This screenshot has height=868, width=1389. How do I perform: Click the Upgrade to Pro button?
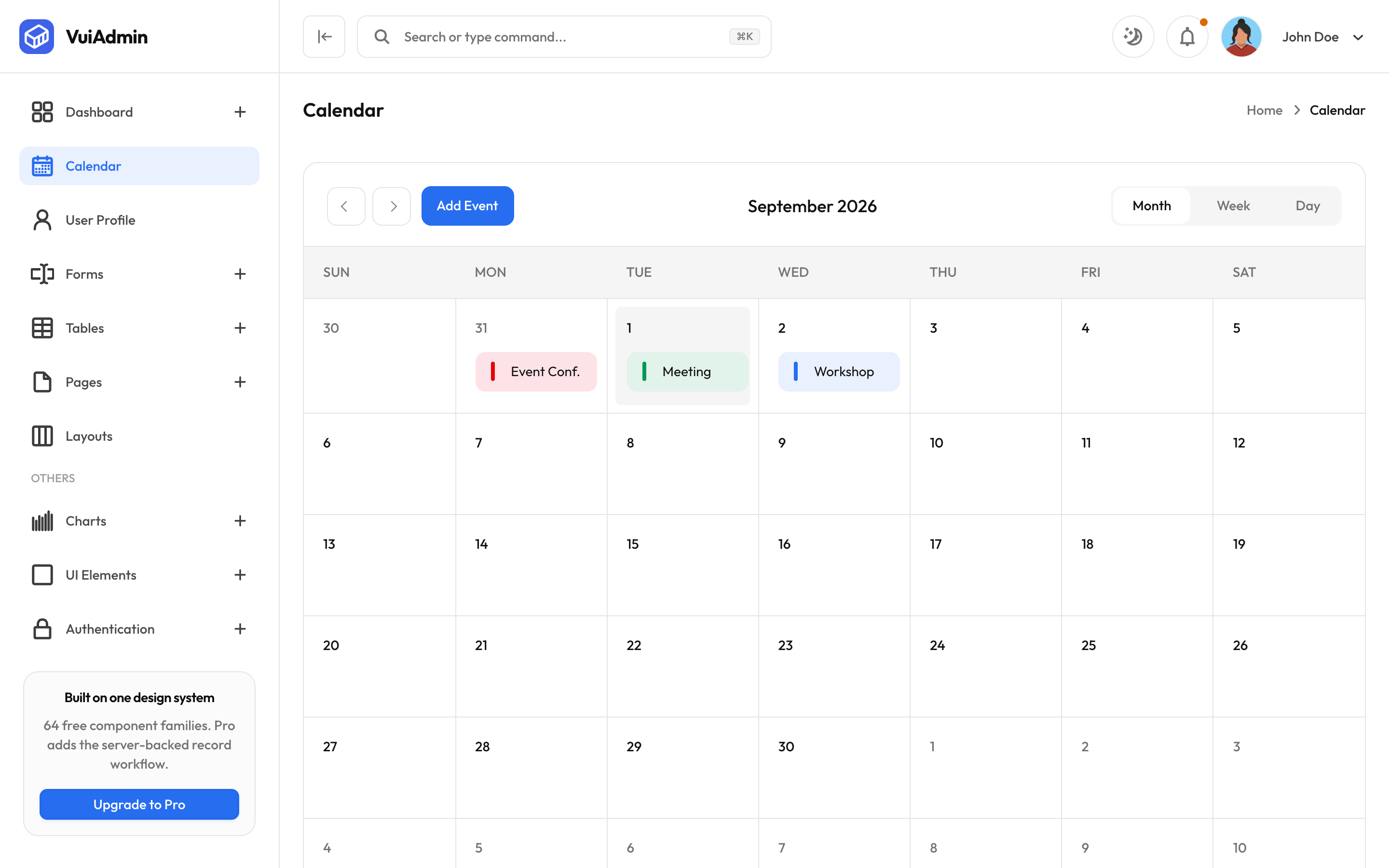coord(139,804)
